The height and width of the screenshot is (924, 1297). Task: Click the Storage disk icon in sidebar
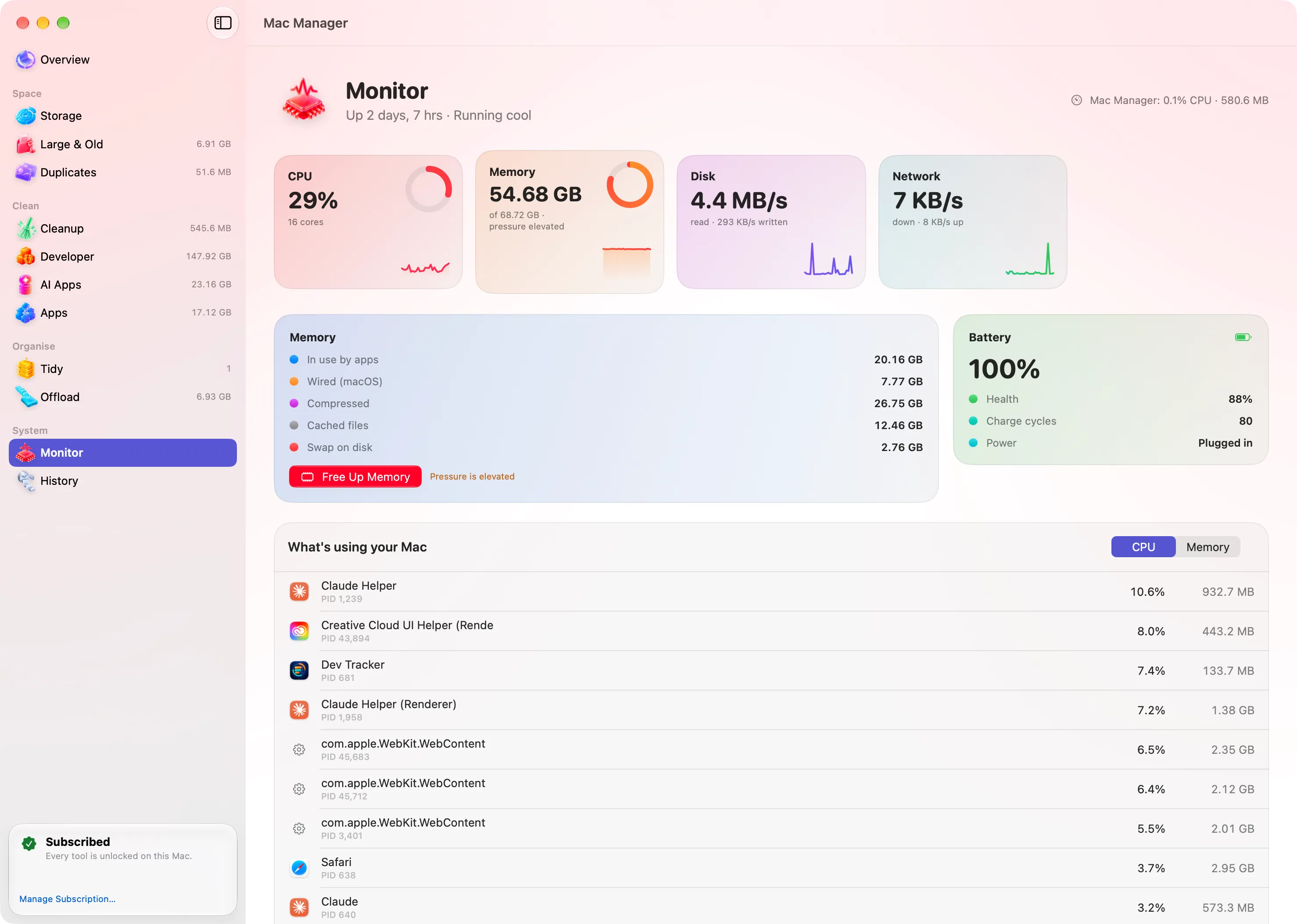point(25,116)
